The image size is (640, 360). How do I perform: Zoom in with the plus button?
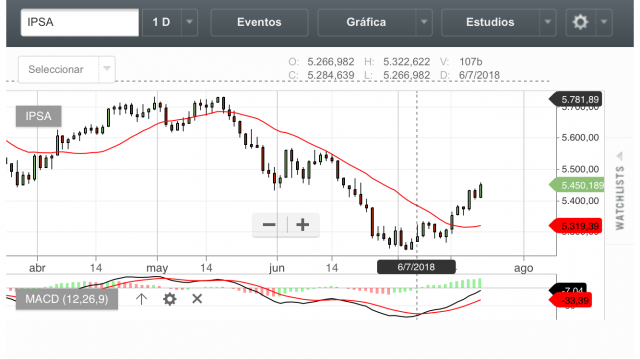click(302, 224)
